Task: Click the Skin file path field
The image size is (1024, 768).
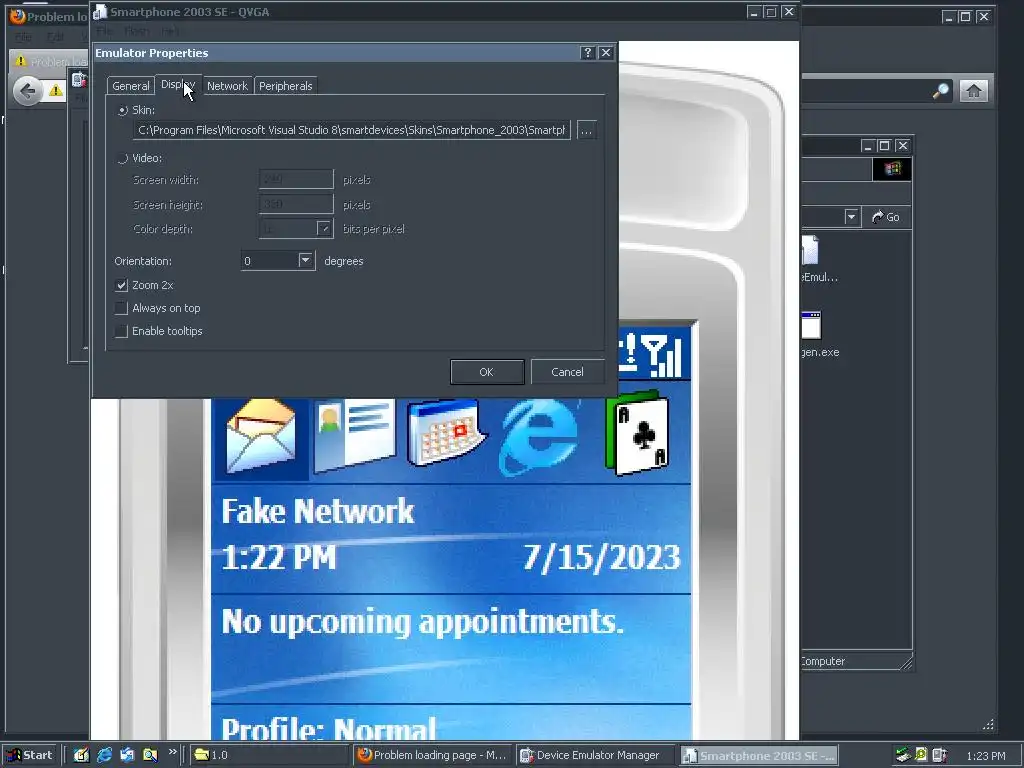Action: (x=352, y=130)
